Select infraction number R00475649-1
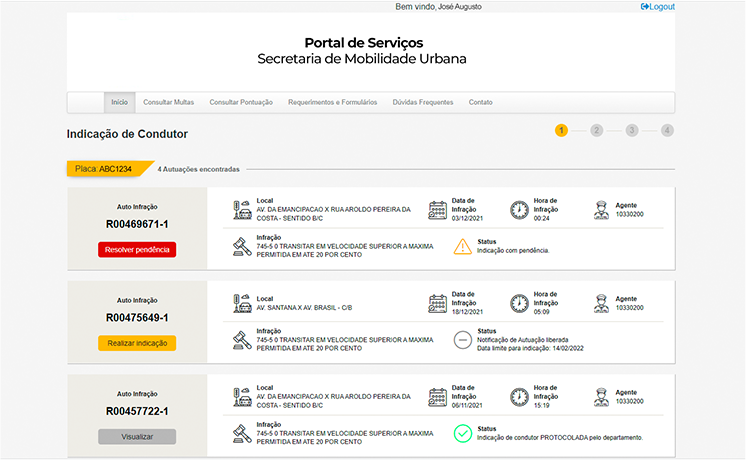 point(137,318)
